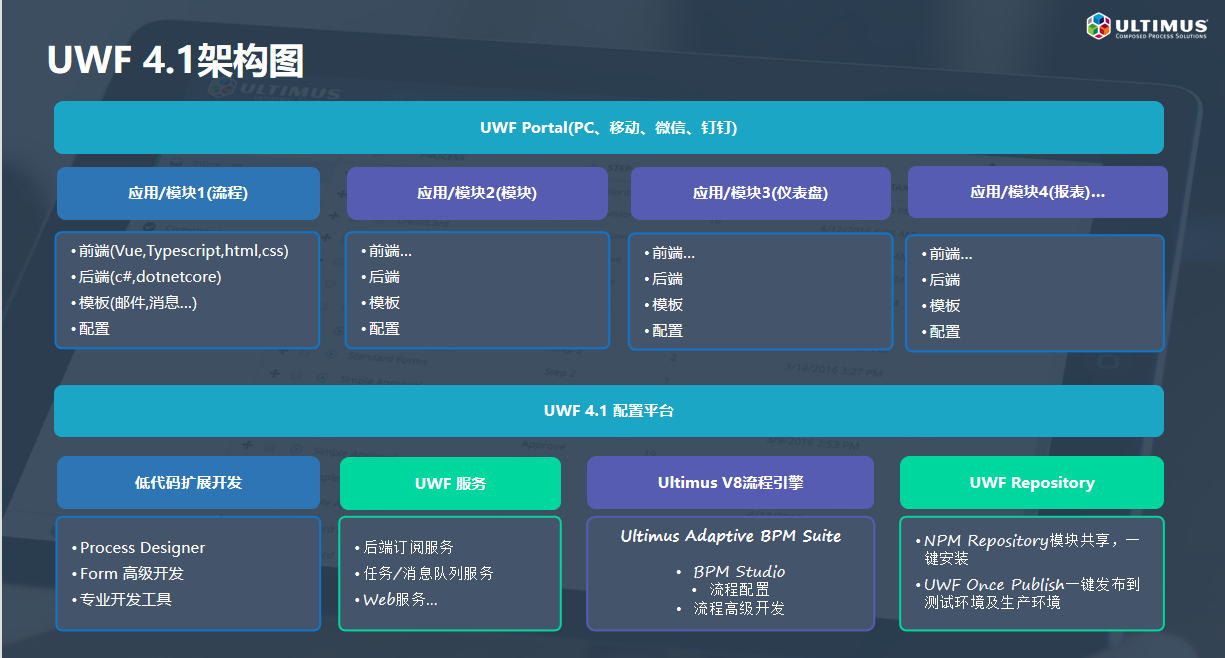This screenshot has width=1225, height=658.
Task: Click the 专业开发工具 bullet
Action: coord(122,600)
